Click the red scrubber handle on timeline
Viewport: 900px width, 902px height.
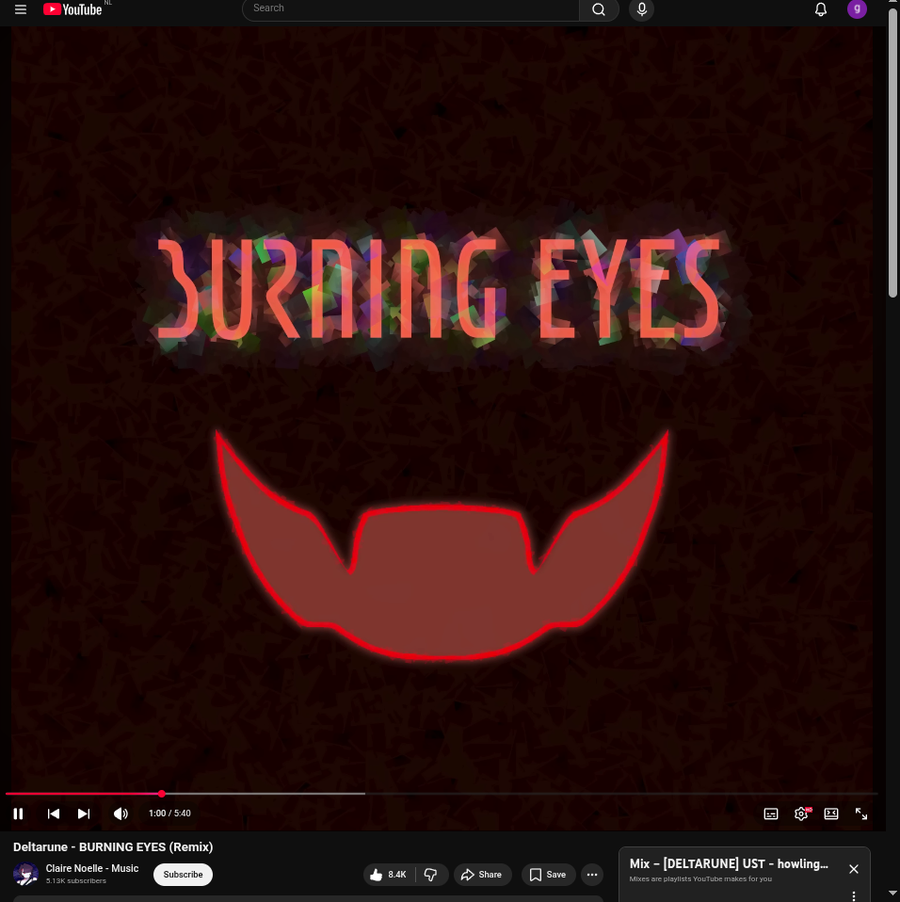point(162,793)
